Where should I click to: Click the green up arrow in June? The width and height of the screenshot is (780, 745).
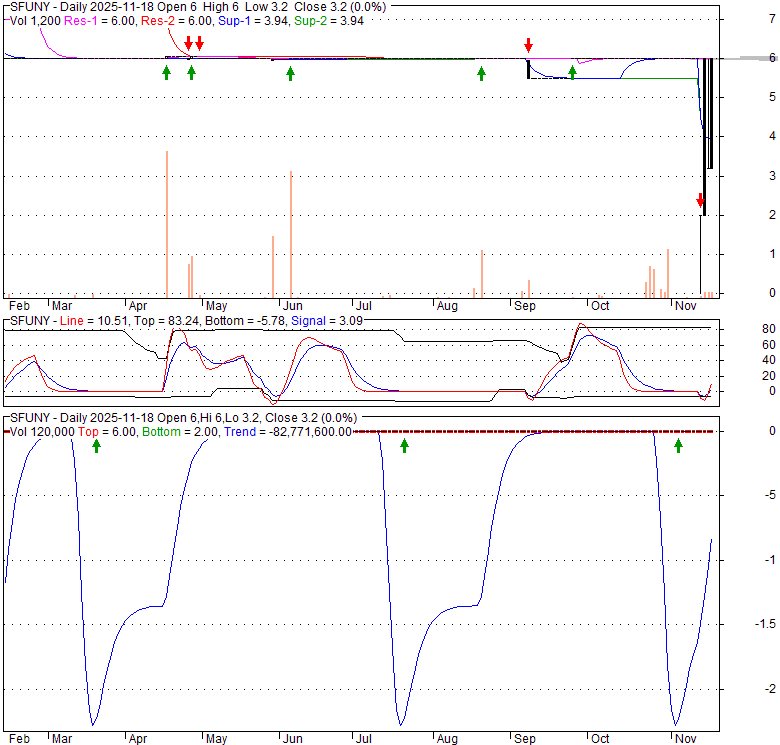(x=290, y=73)
